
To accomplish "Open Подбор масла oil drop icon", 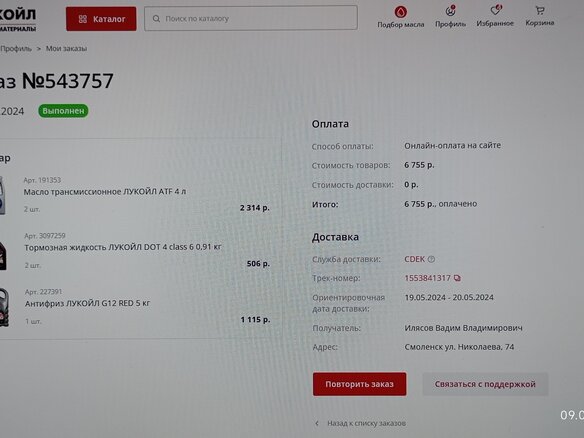I will tap(401, 12).
